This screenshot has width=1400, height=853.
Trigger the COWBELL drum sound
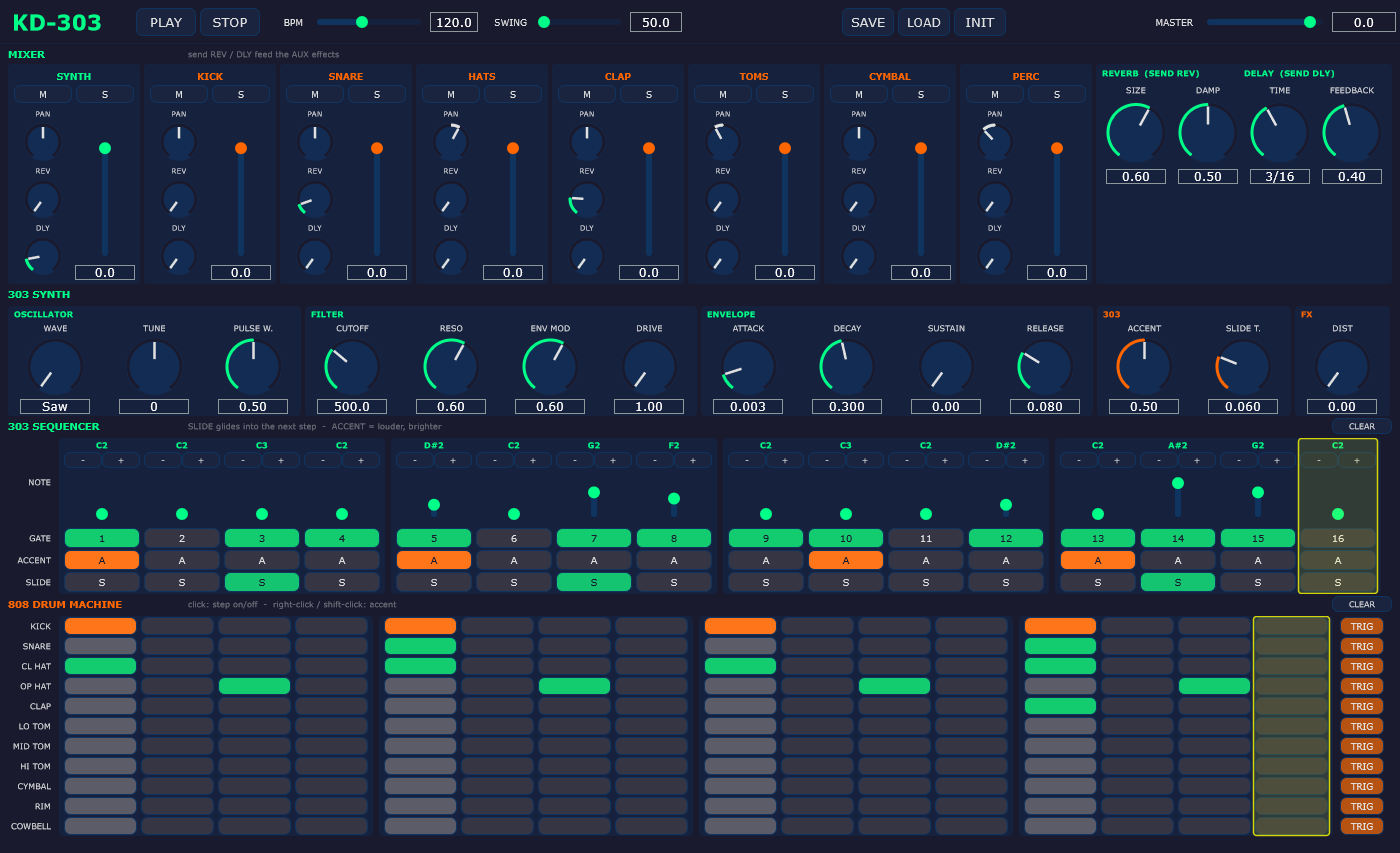click(1362, 826)
